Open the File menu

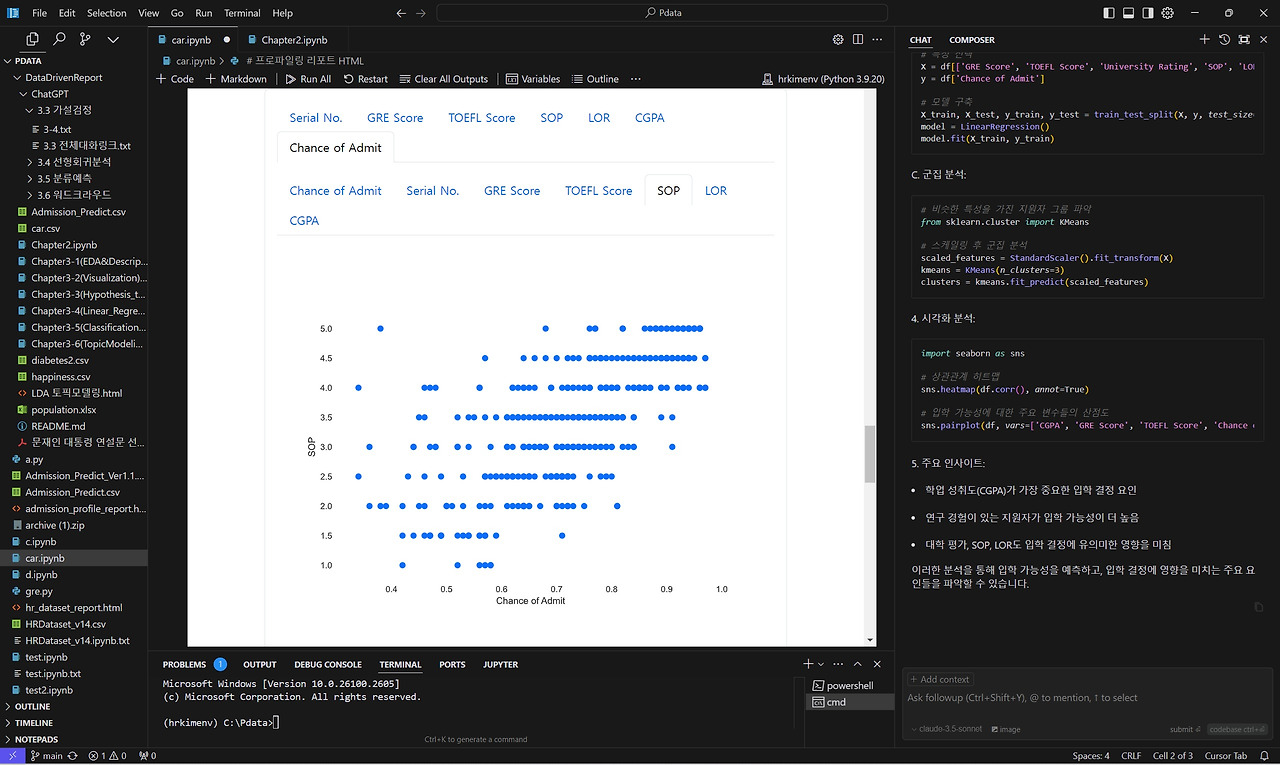point(40,13)
